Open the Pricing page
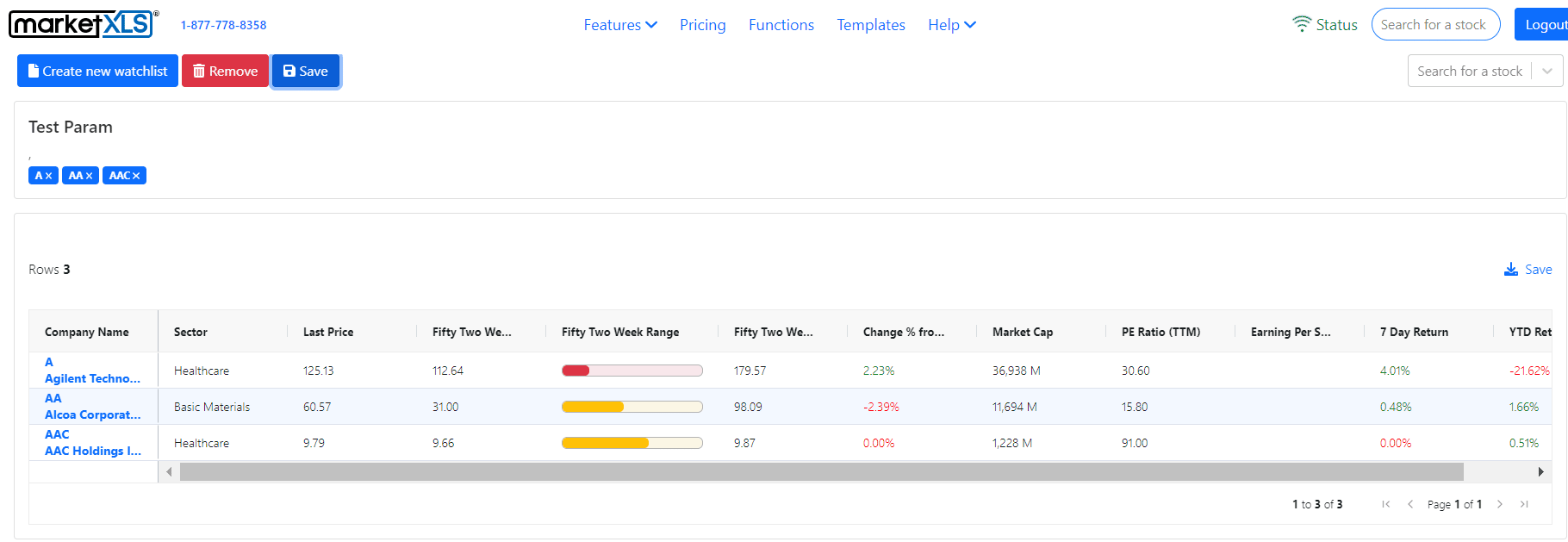This screenshot has height=542, width=1568. (x=703, y=25)
